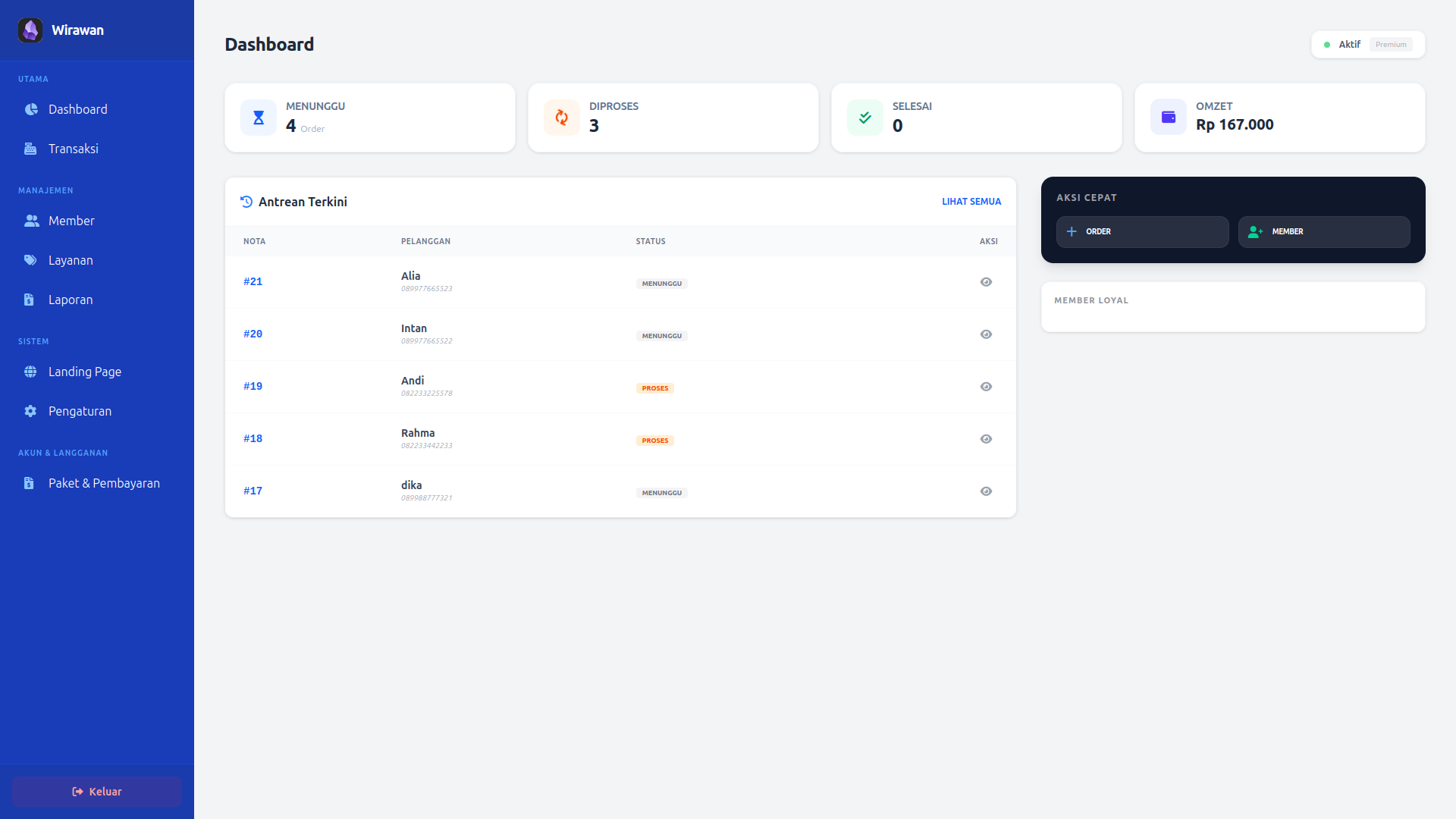Click the eye icon on dika's order #17
1456x819 pixels.
[986, 491]
